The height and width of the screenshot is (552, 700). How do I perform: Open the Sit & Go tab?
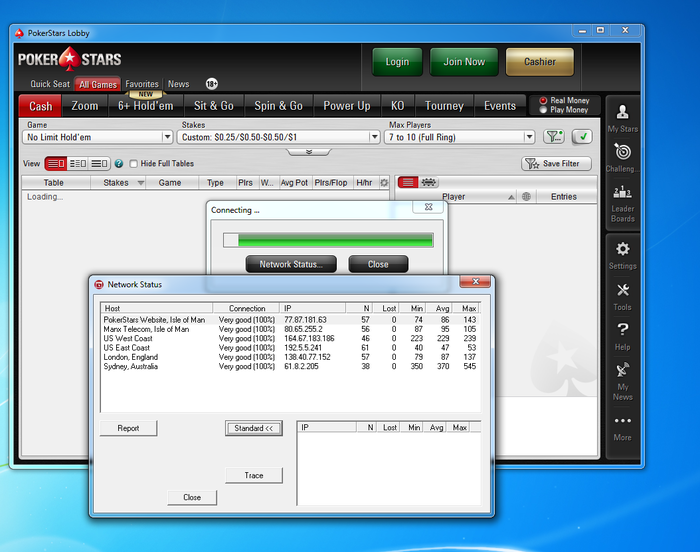(x=214, y=106)
